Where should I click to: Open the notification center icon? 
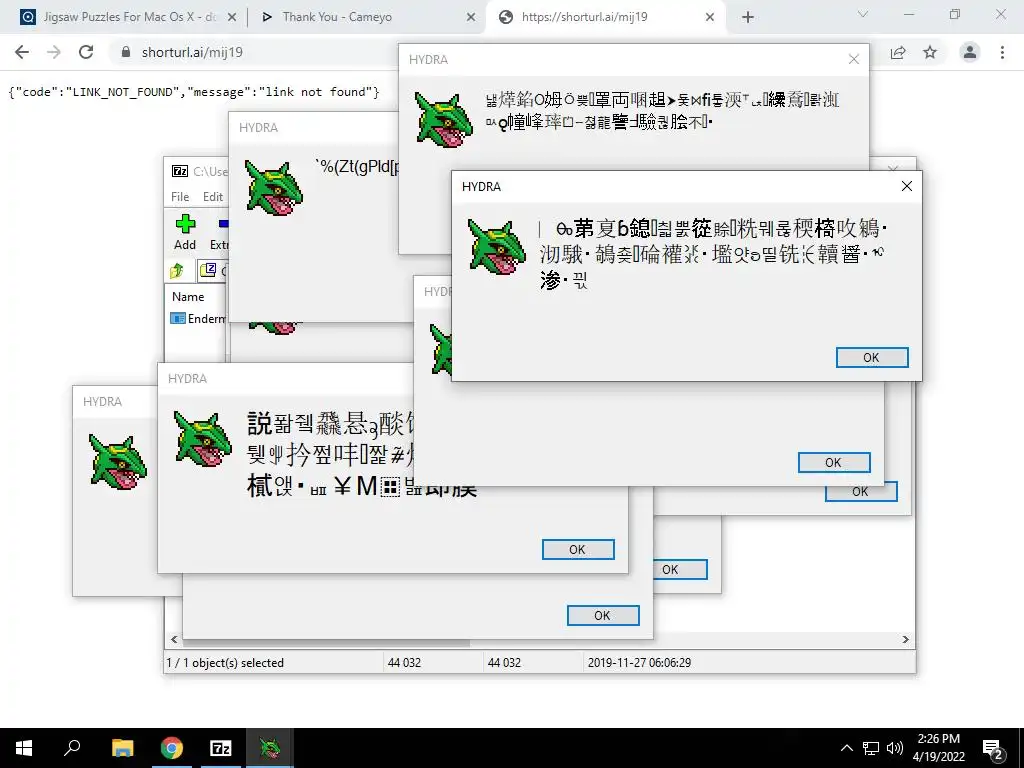[993, 749]
